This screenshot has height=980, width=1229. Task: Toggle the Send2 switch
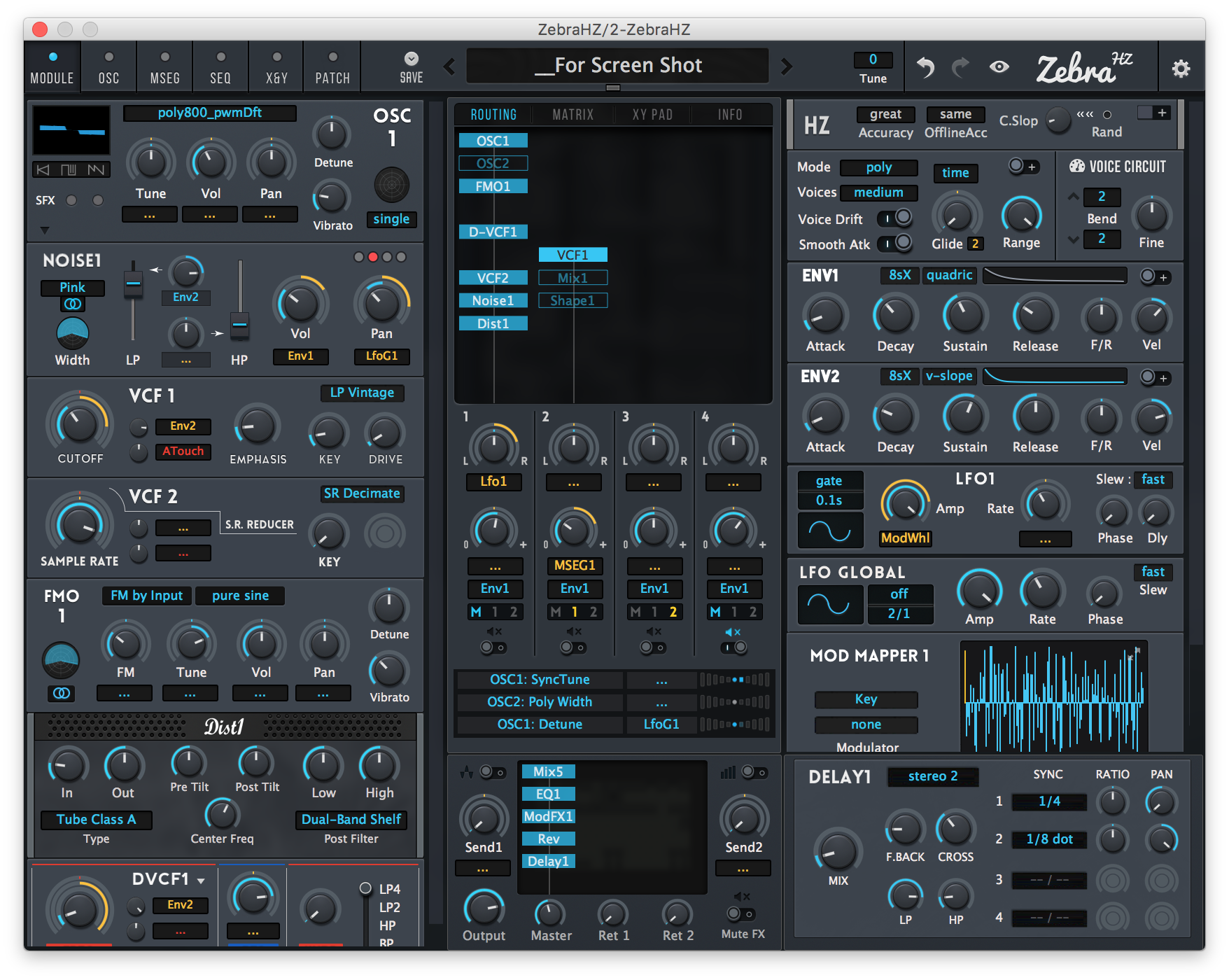pos(754,772)
